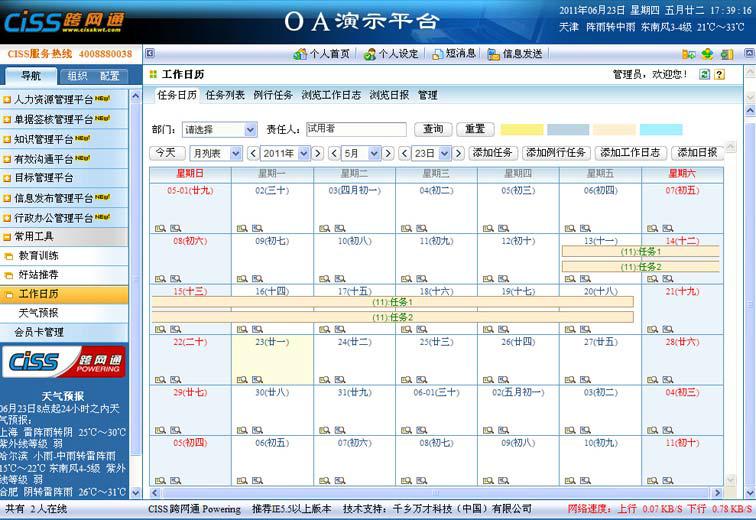The image size is (756, 520).
Task: Switch to the 例行任务 tab
Action: point(273,95)
